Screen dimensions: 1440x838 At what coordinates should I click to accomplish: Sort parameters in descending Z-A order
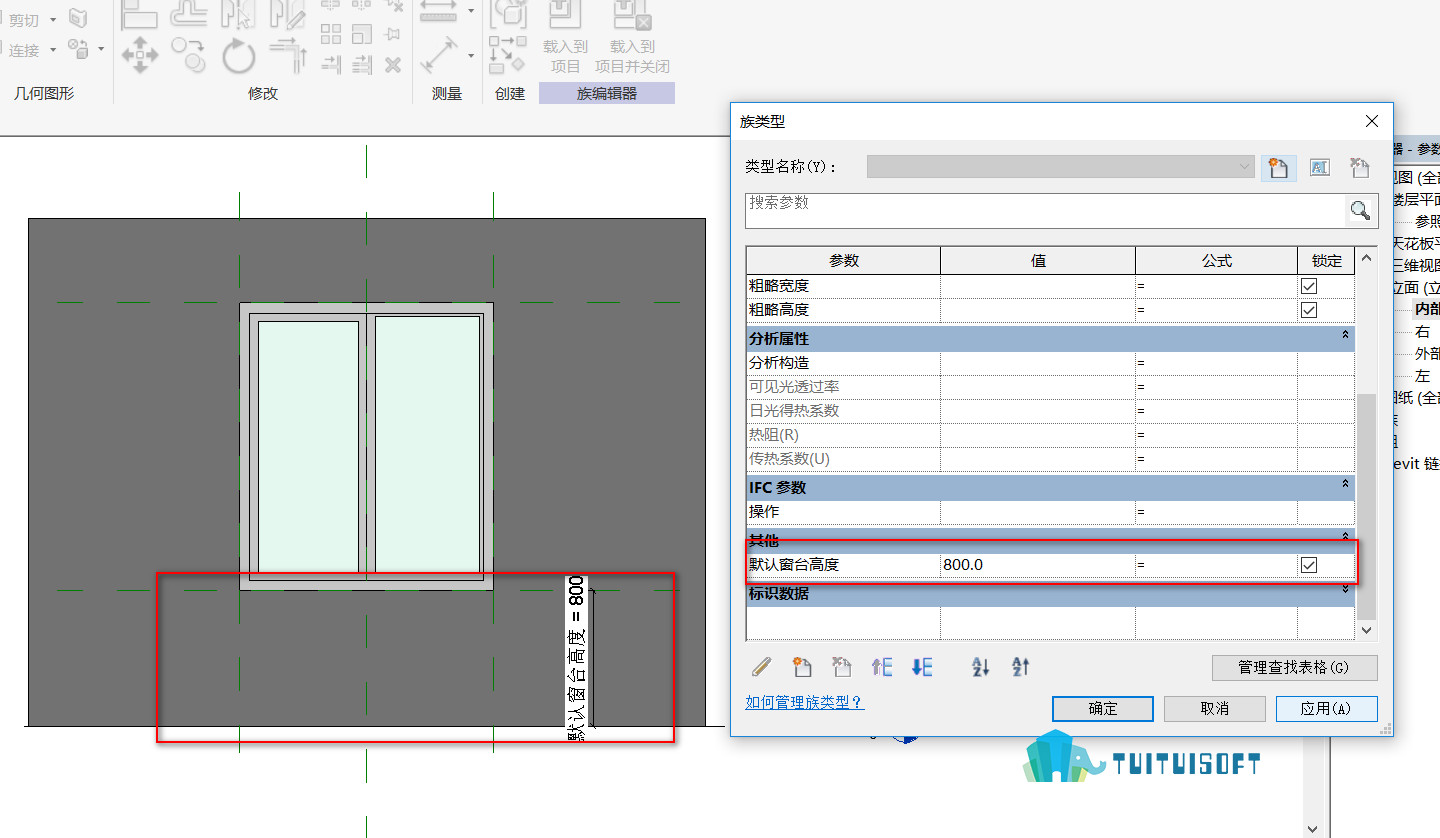click(x=1021, y=666)
